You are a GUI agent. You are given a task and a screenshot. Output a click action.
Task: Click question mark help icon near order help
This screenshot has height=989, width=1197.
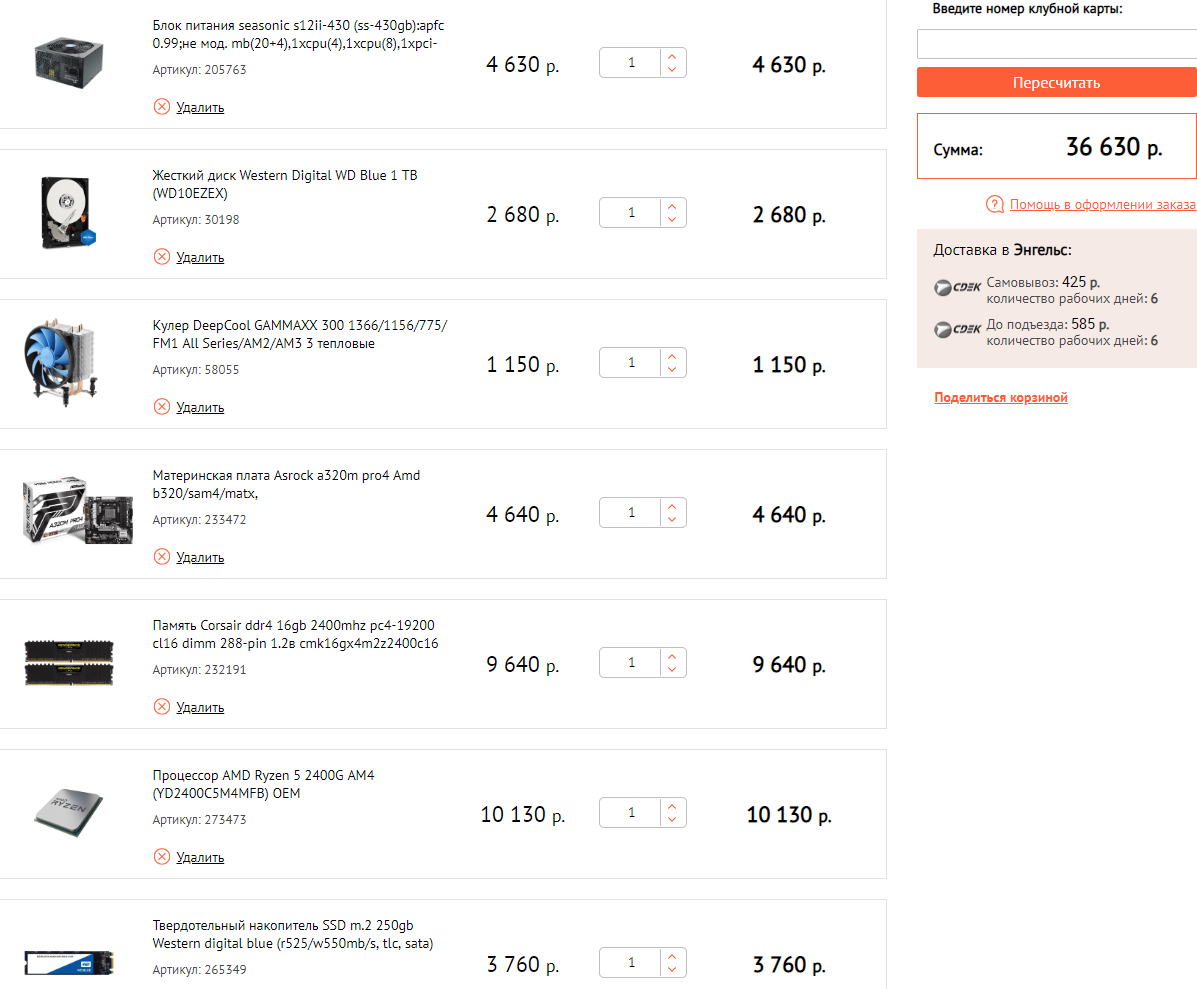[994, 205]
